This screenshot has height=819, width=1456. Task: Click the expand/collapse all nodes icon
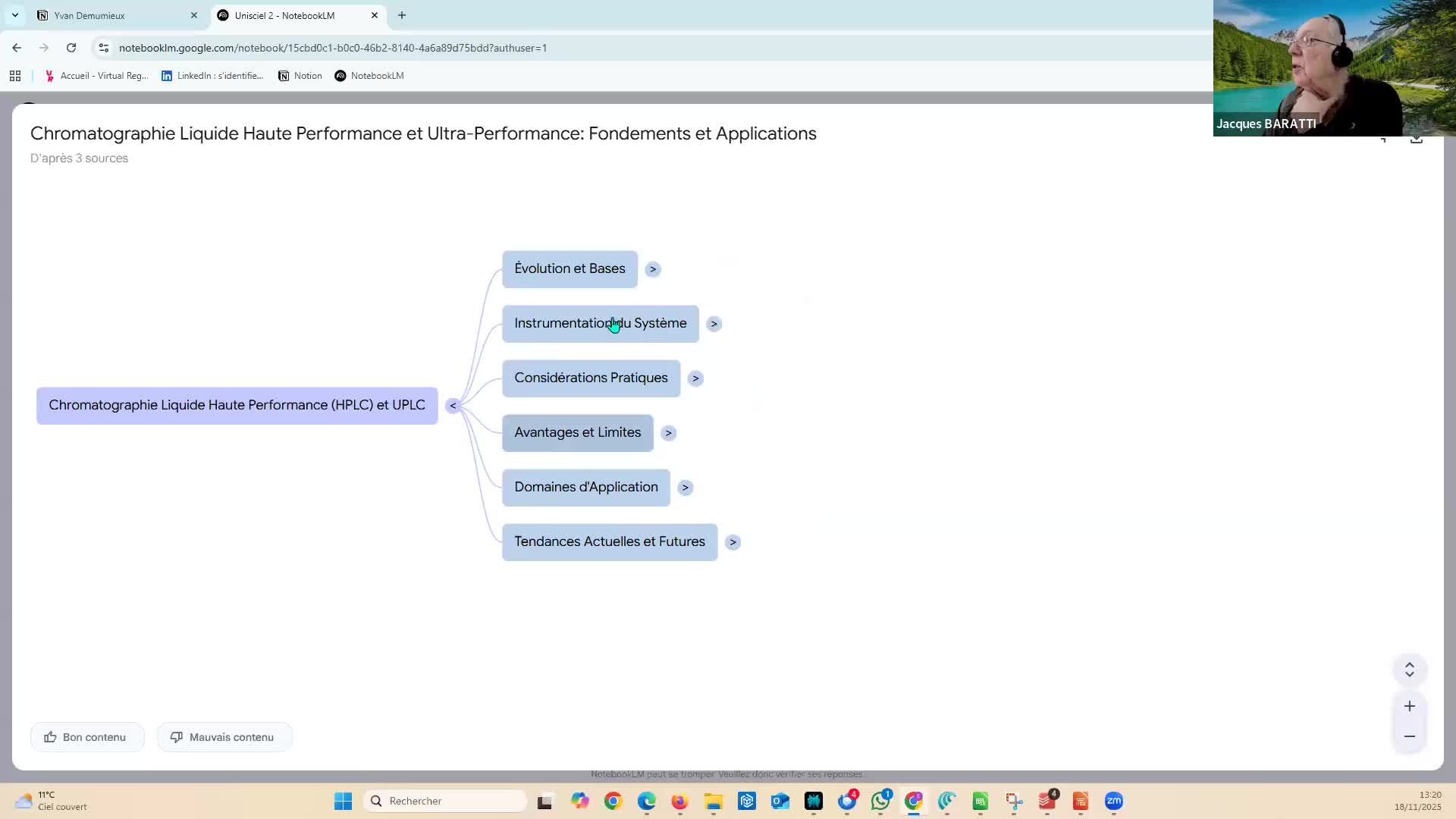tap(1409, 670)
